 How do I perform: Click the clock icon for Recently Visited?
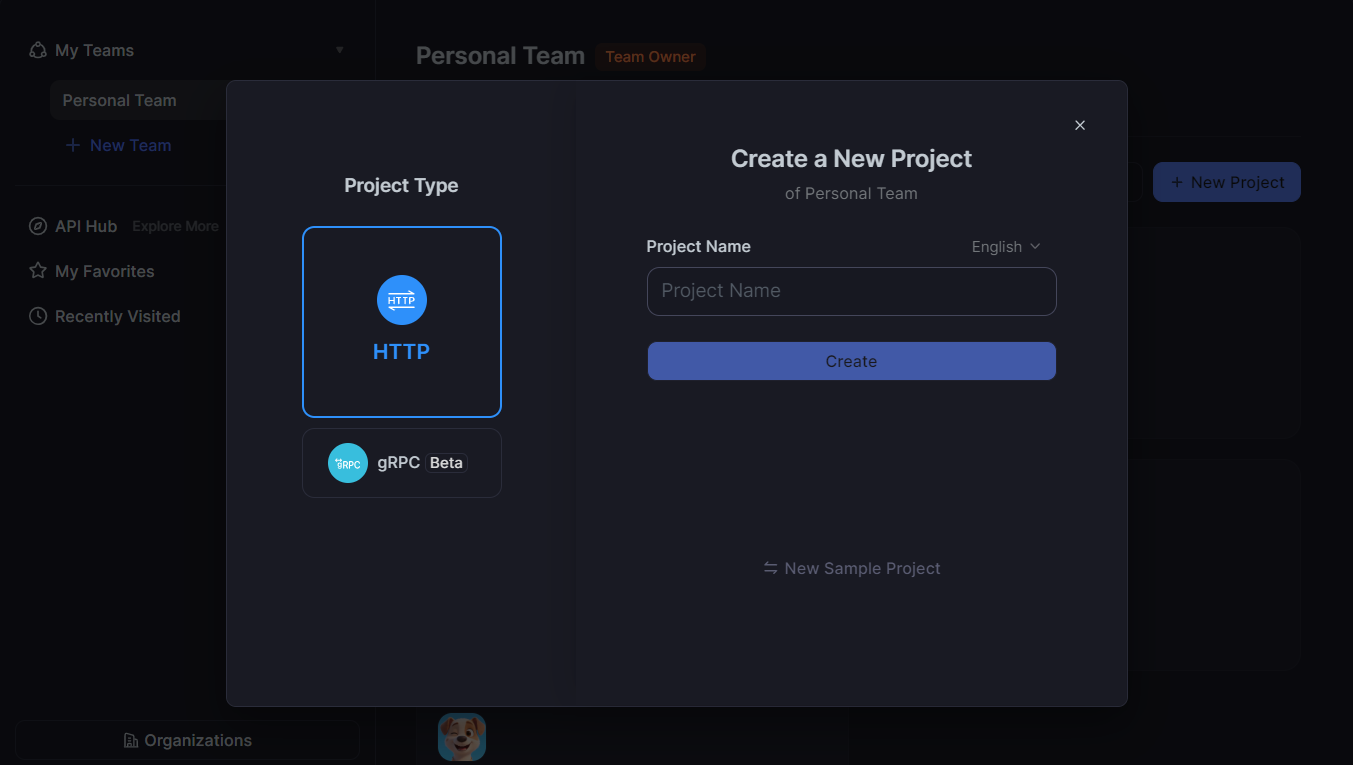pyautogui.click(x=36, y=316)
